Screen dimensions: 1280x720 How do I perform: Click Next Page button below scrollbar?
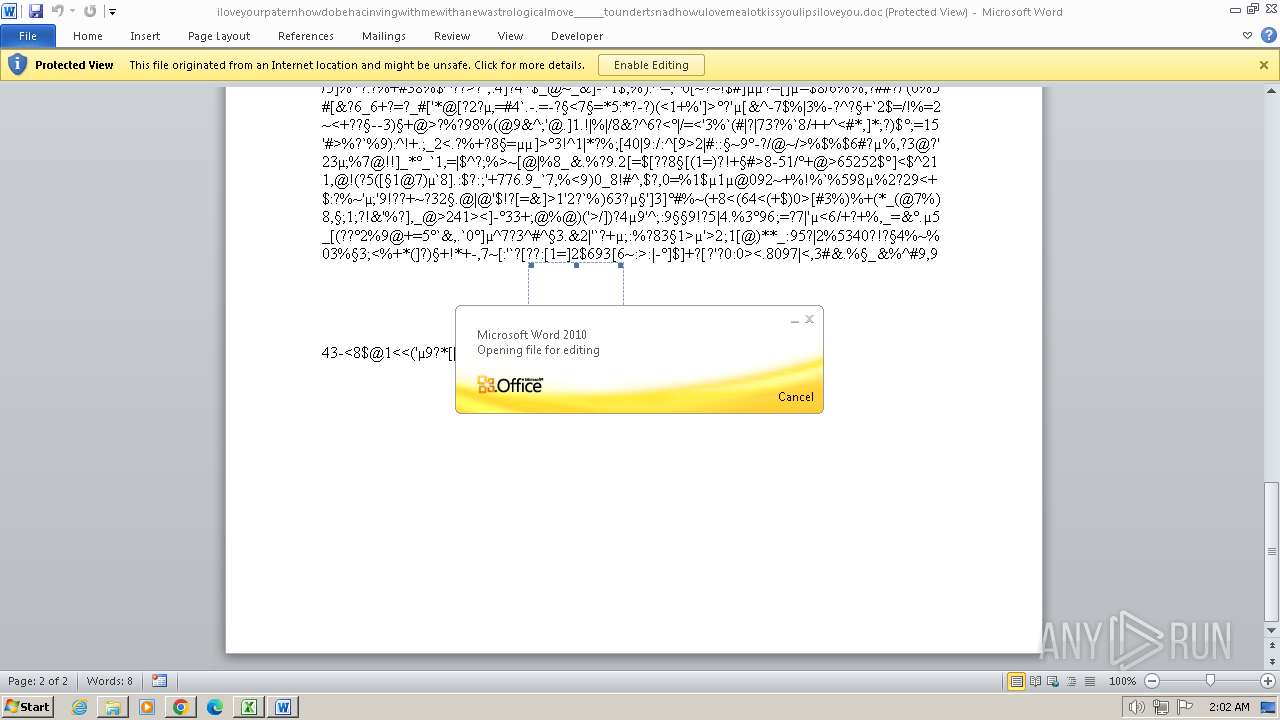[x=1272, y=663]
